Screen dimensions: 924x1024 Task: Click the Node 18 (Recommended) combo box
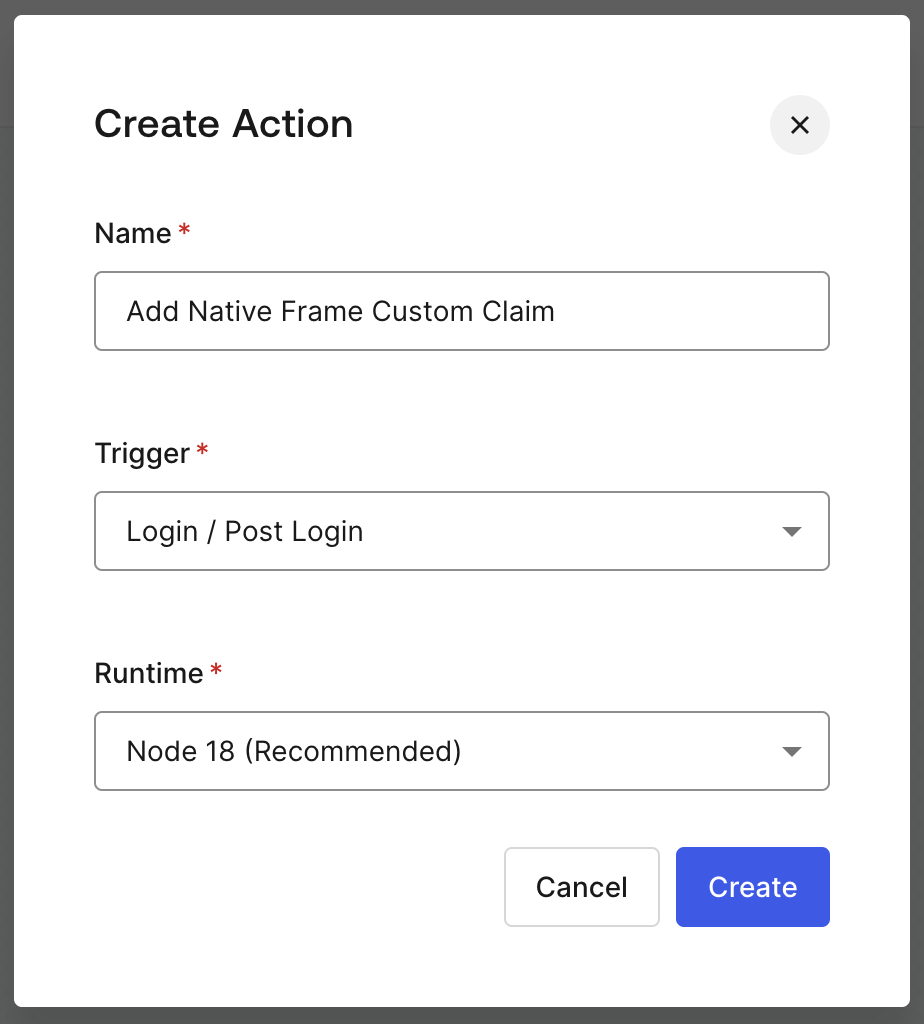[x=462, y=751]
